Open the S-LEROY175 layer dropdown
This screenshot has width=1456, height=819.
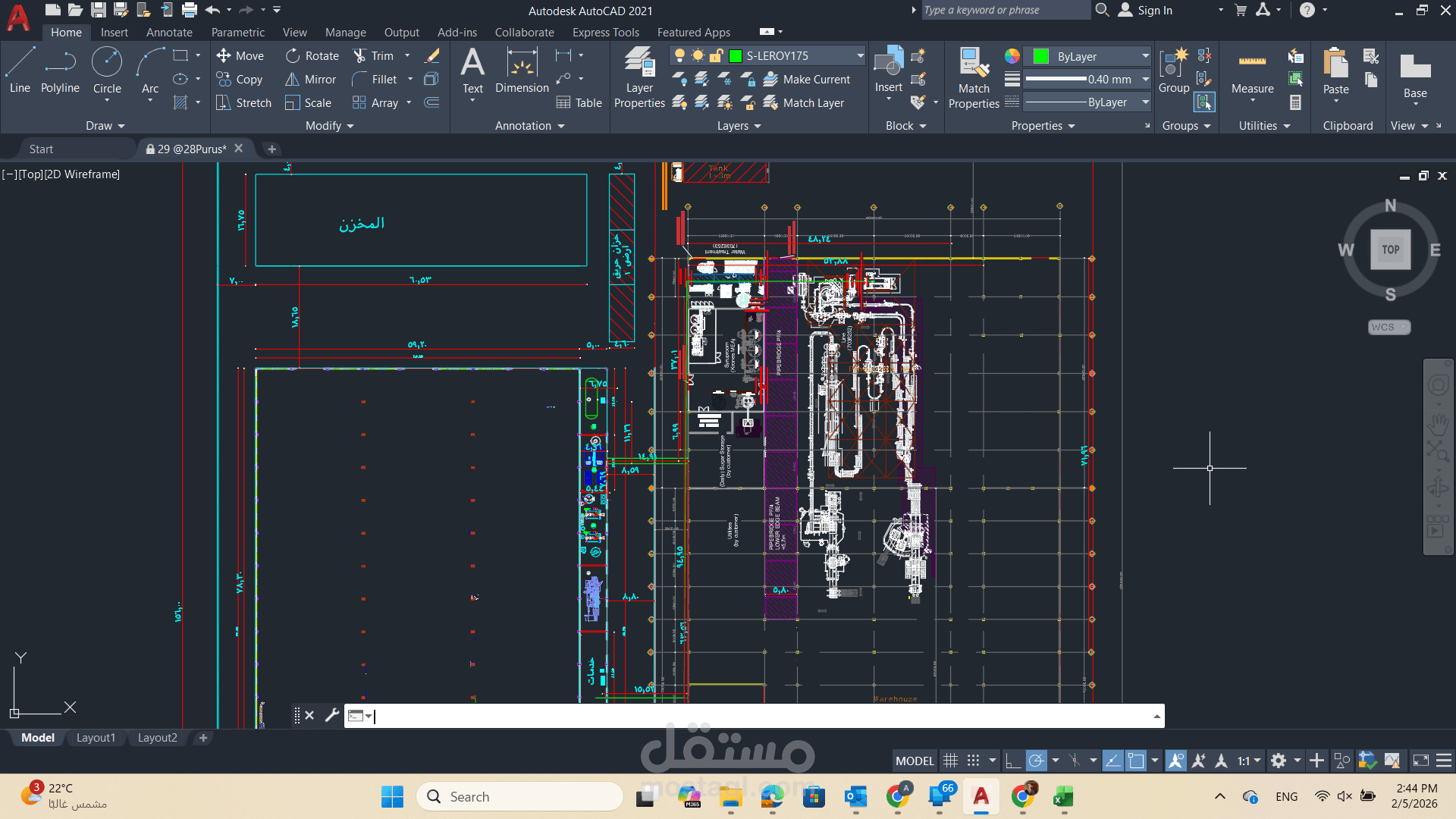point(860,55)
